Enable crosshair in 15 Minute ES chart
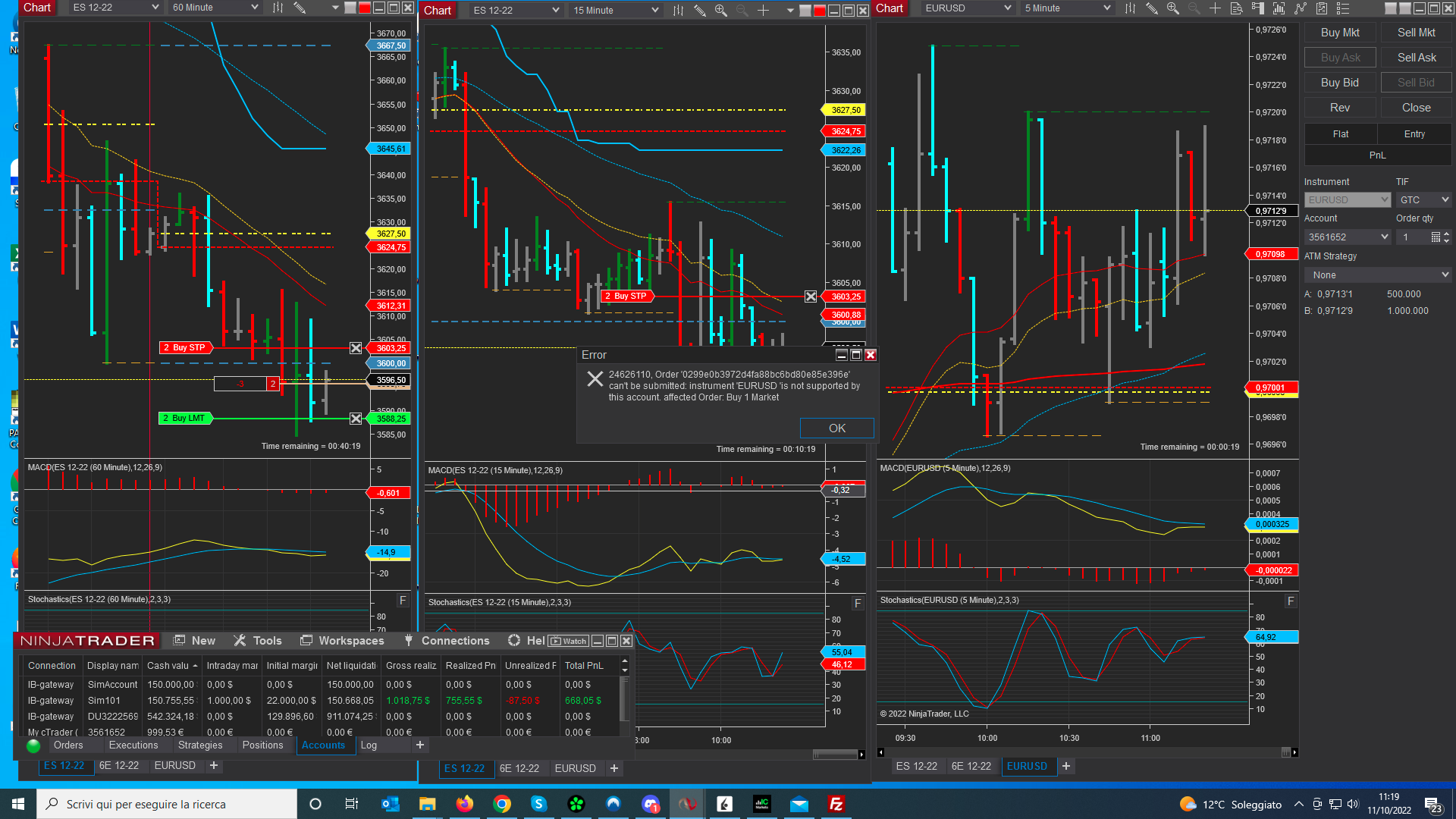This screenshot has width=1456, height=819. 763,11
